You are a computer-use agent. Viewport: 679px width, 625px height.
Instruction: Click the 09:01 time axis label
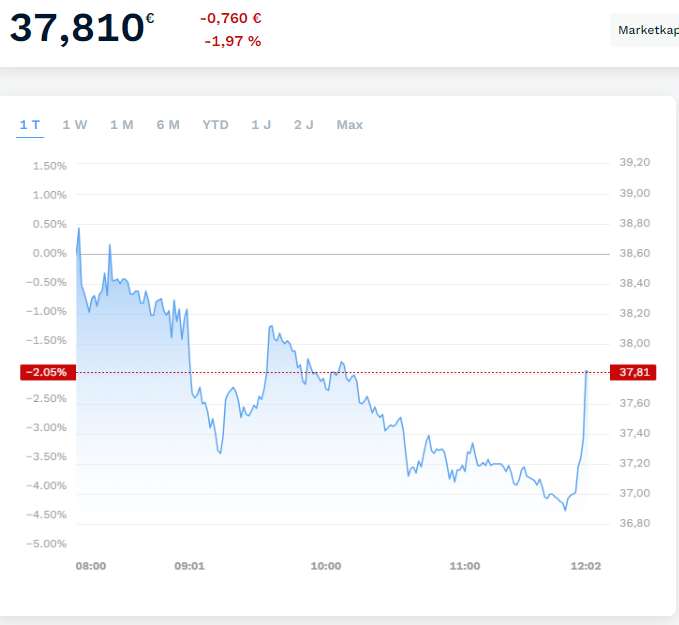pos(189,566)
